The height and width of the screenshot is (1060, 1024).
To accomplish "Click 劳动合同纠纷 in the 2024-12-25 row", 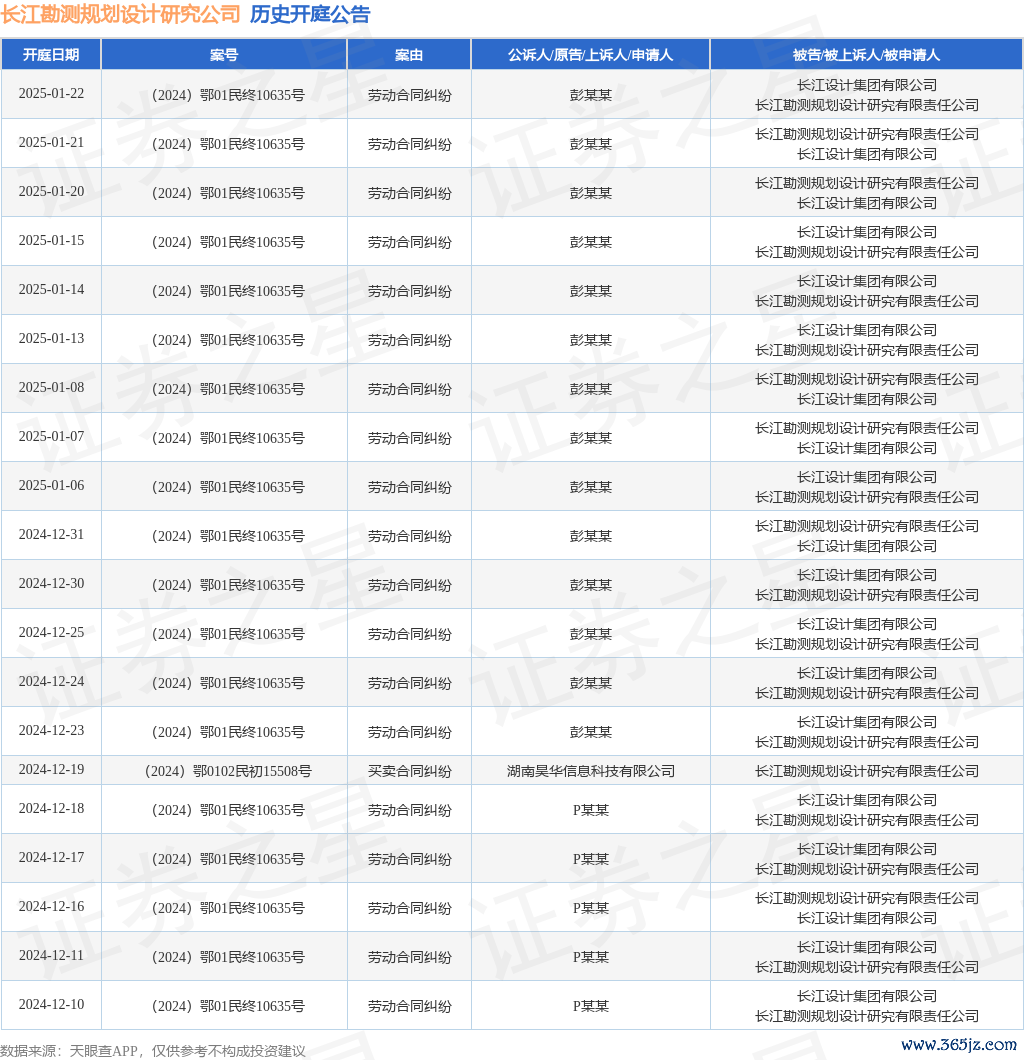I will (409, 634).
